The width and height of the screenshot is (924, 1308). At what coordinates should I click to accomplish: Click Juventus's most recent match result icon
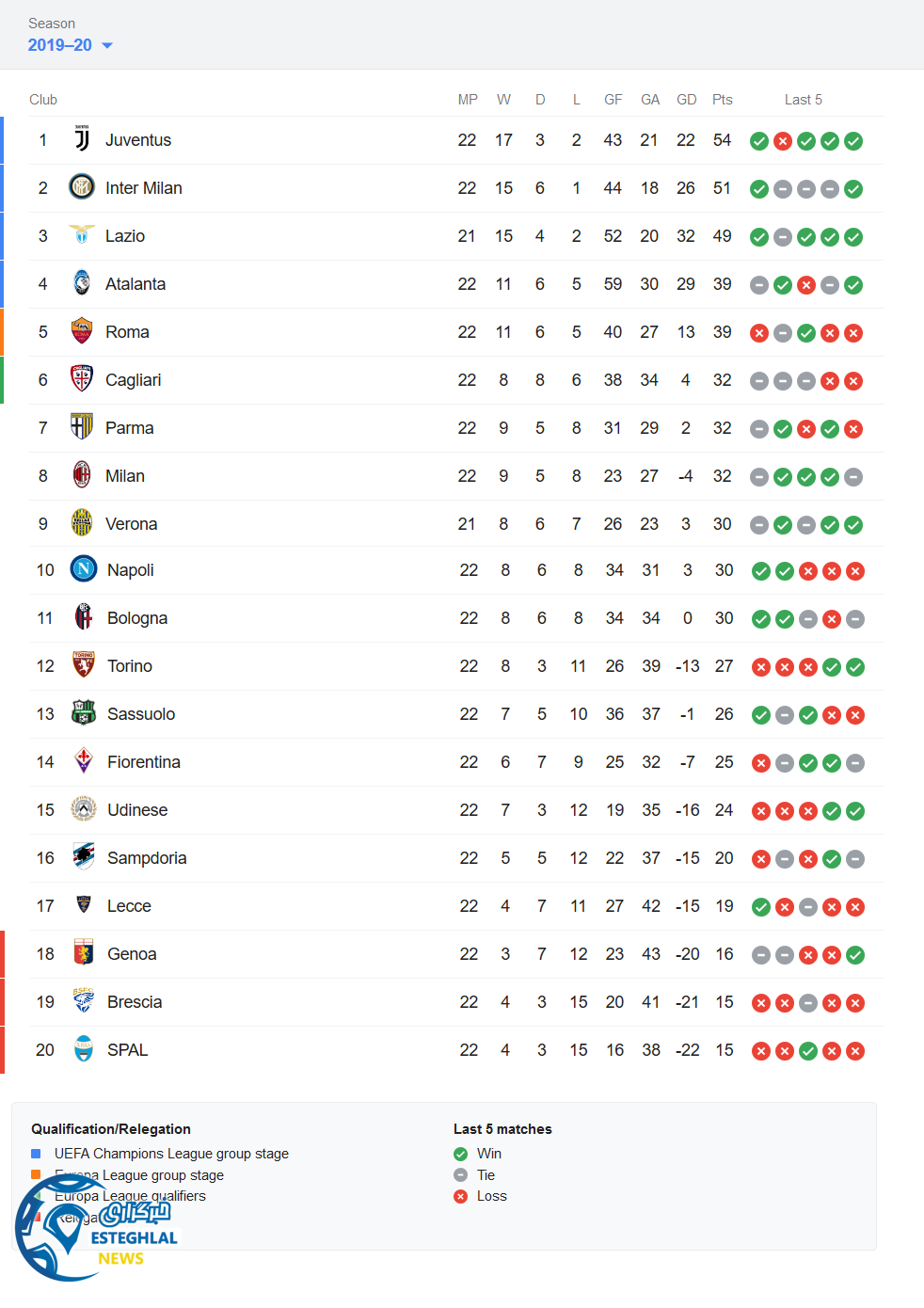click(x=853, y=141)
